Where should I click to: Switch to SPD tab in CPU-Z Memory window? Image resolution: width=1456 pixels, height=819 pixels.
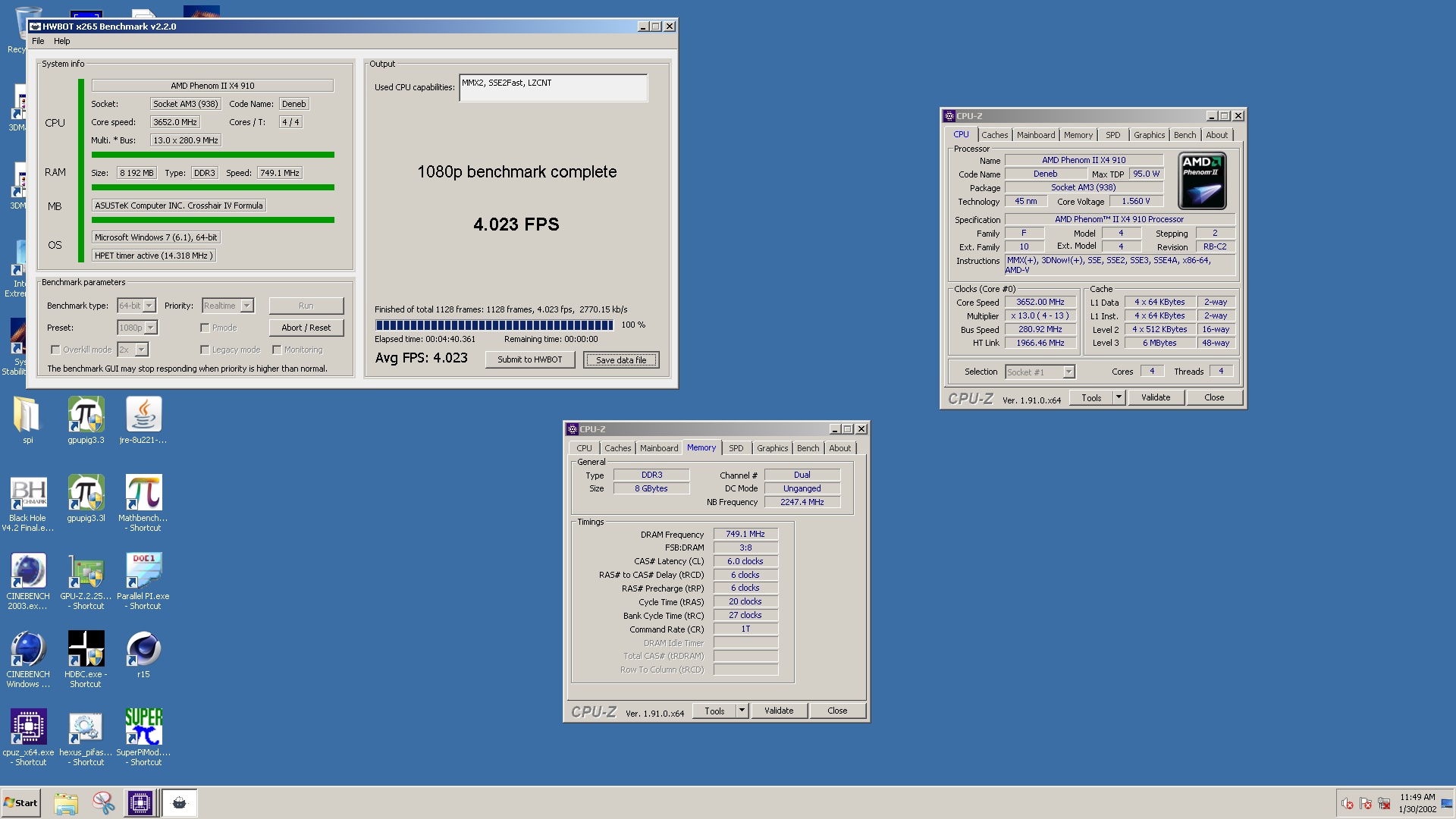point(736,448)
